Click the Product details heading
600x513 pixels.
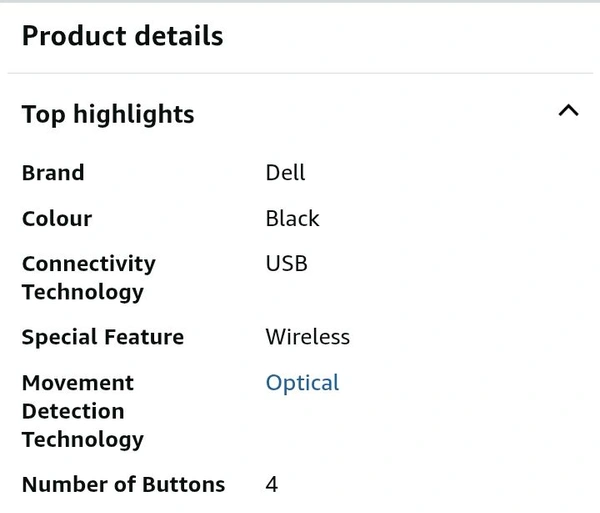click(x=122, y=37)
